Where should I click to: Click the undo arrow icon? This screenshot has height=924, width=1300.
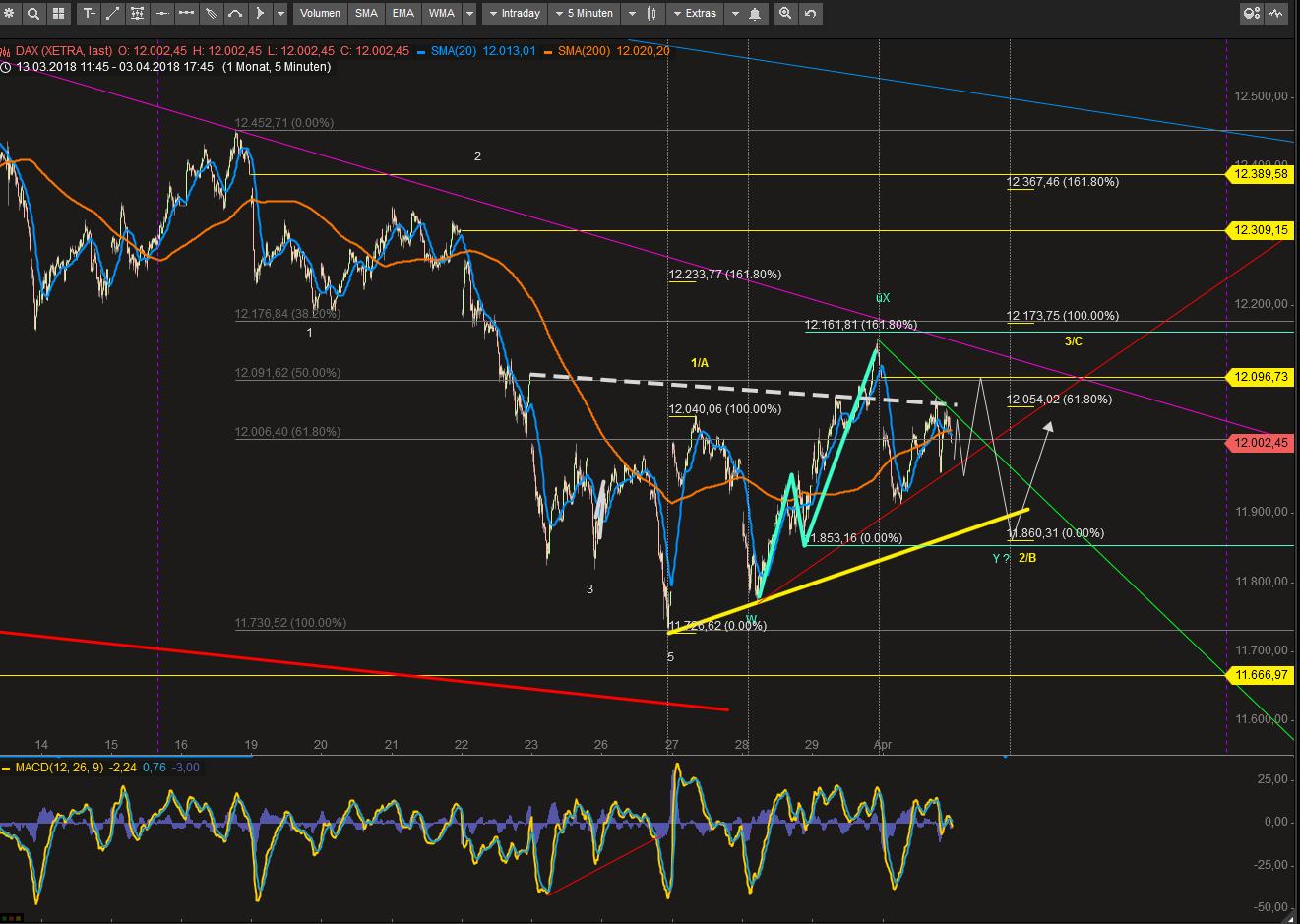click(x=810, y=14)
